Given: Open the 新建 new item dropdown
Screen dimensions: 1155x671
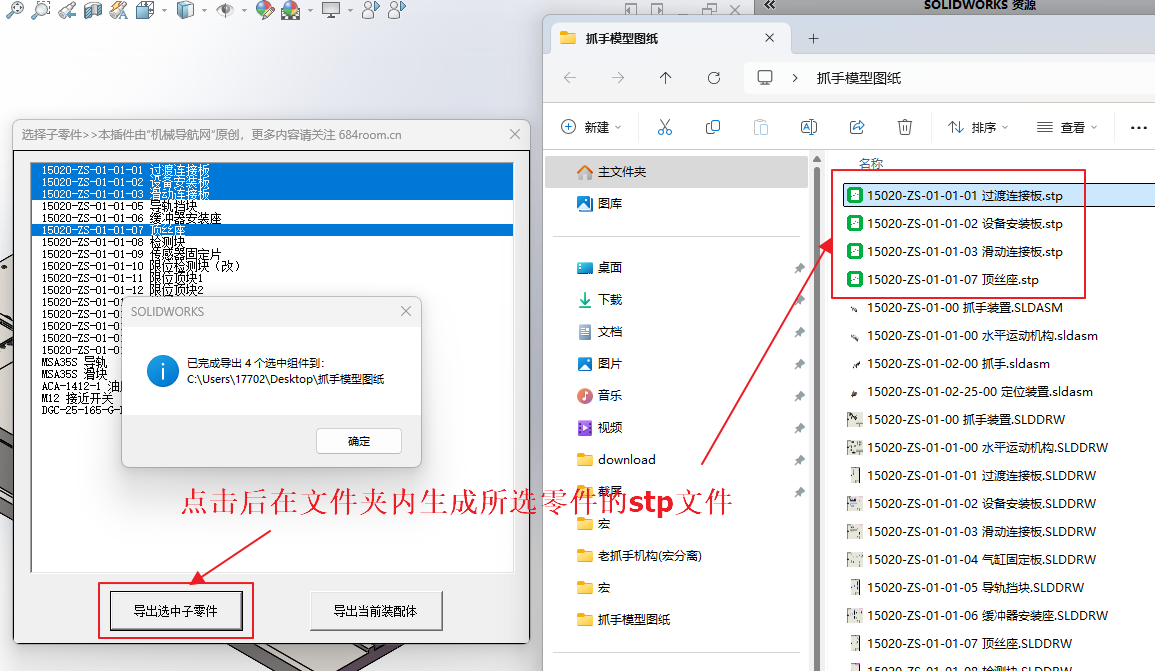Looking at the screenshot, I should (x=591, y=127).
